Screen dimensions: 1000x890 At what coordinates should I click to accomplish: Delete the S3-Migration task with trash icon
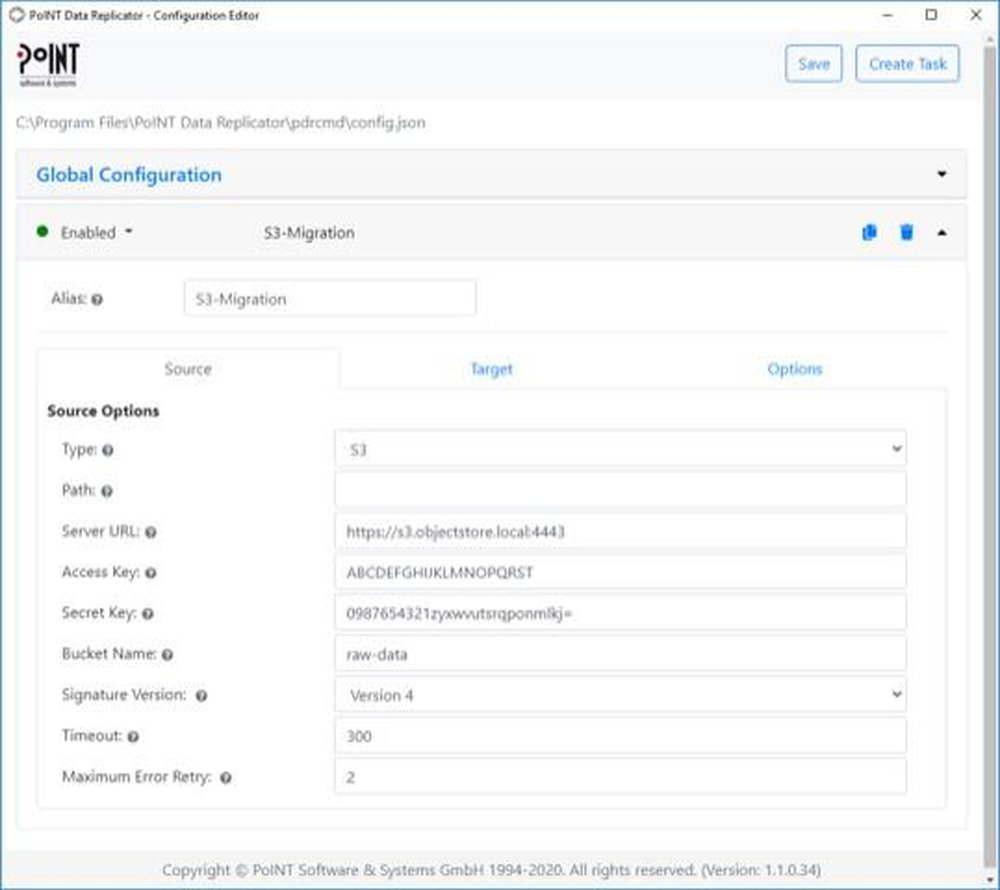(906, 233)
